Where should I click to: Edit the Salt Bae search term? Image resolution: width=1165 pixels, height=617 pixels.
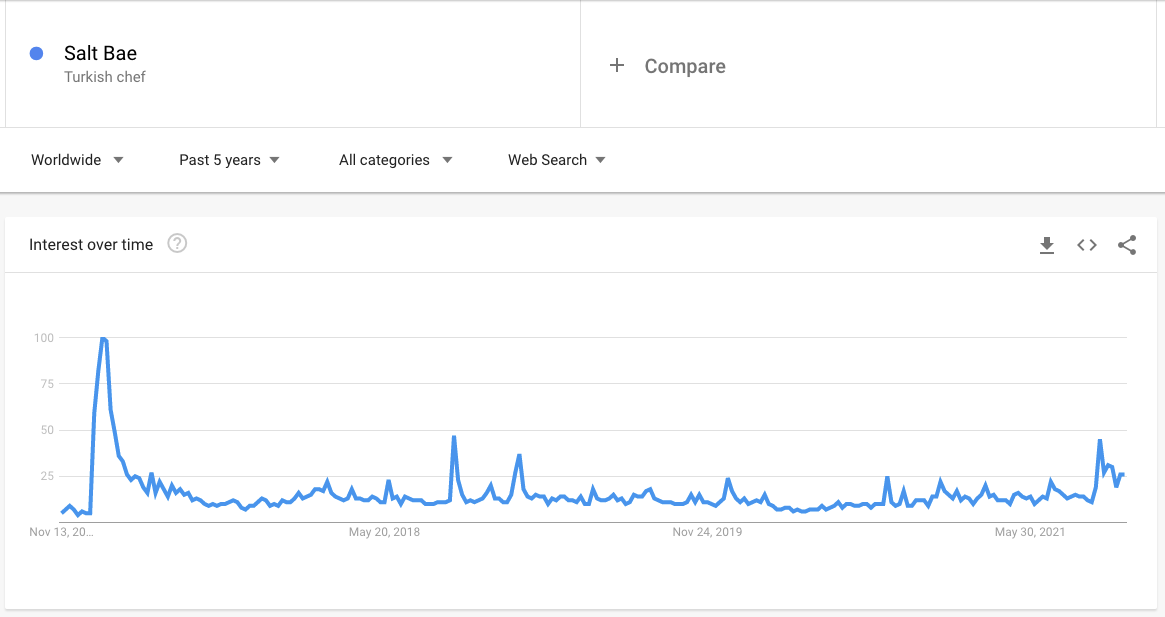point(100,54)
